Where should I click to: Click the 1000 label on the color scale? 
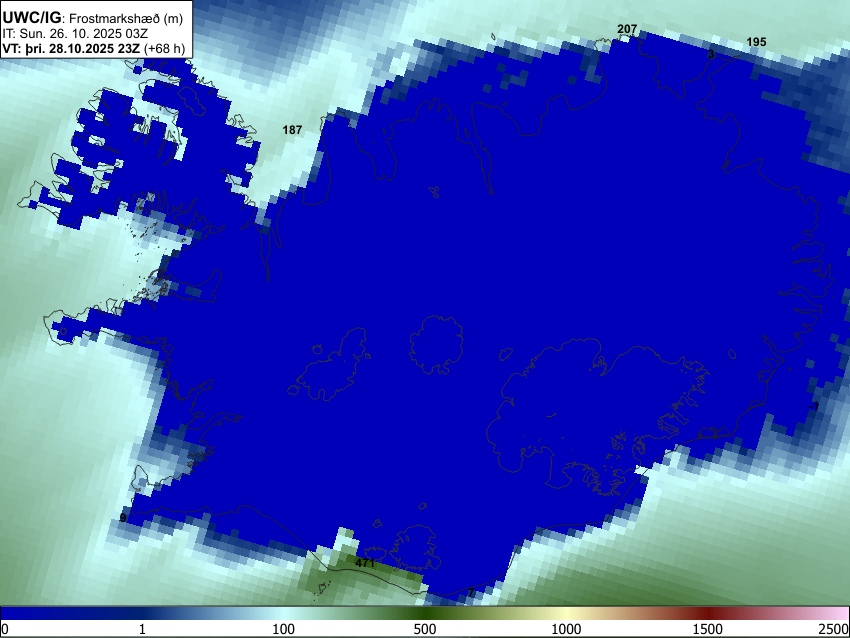coord(566,629)
